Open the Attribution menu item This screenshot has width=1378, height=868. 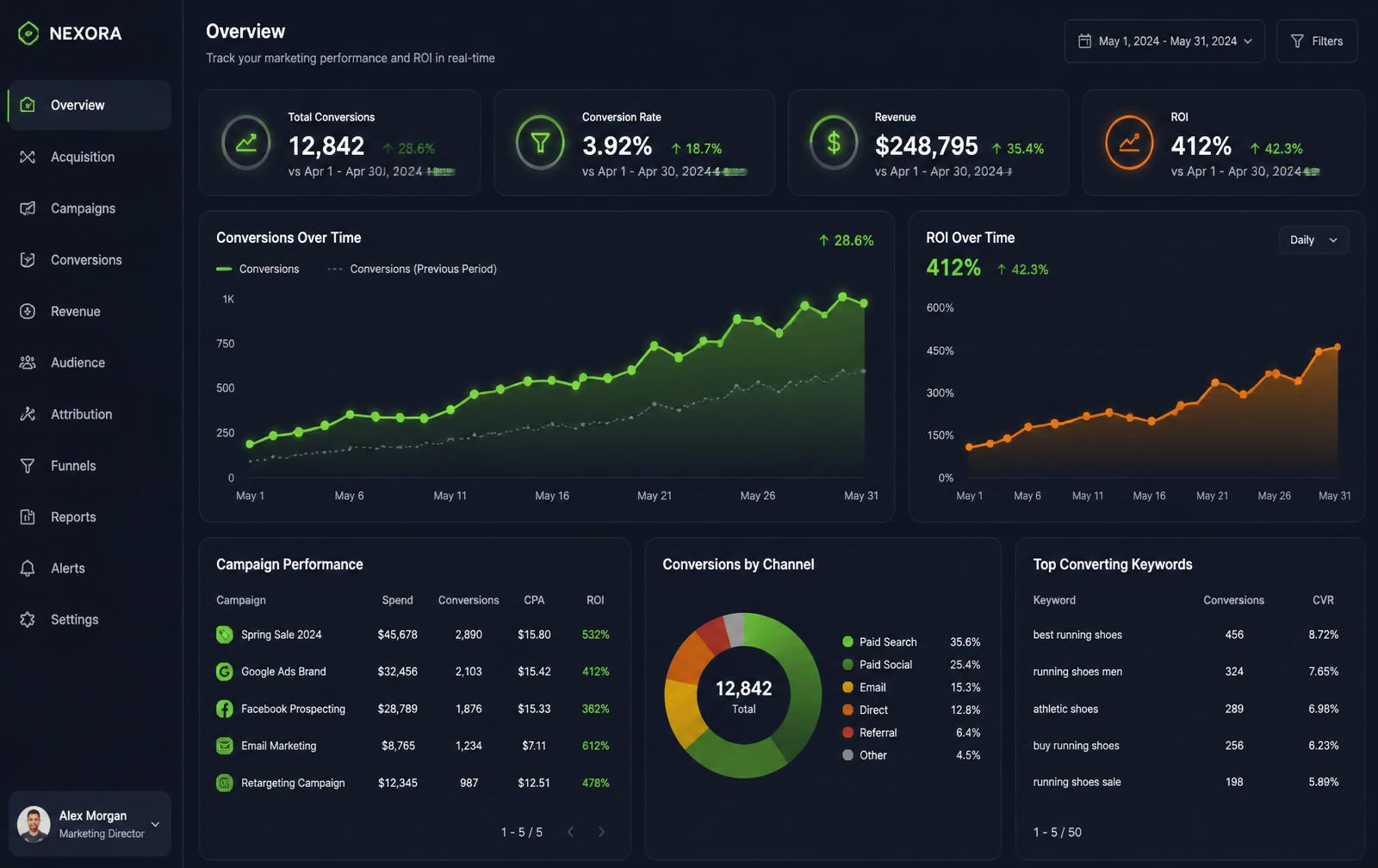(90, 414)
